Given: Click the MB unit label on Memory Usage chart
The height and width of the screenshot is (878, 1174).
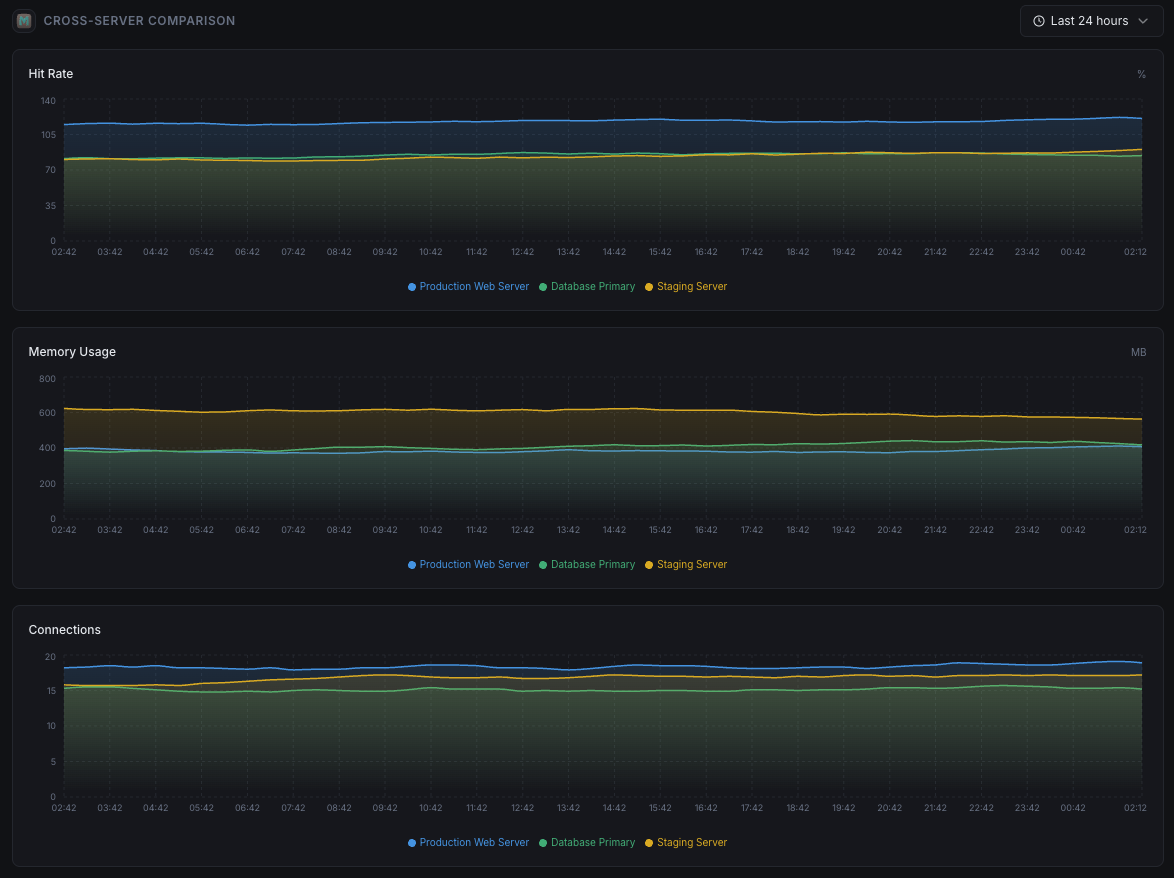Looking at the screenshot, I should coord(1139,352).
